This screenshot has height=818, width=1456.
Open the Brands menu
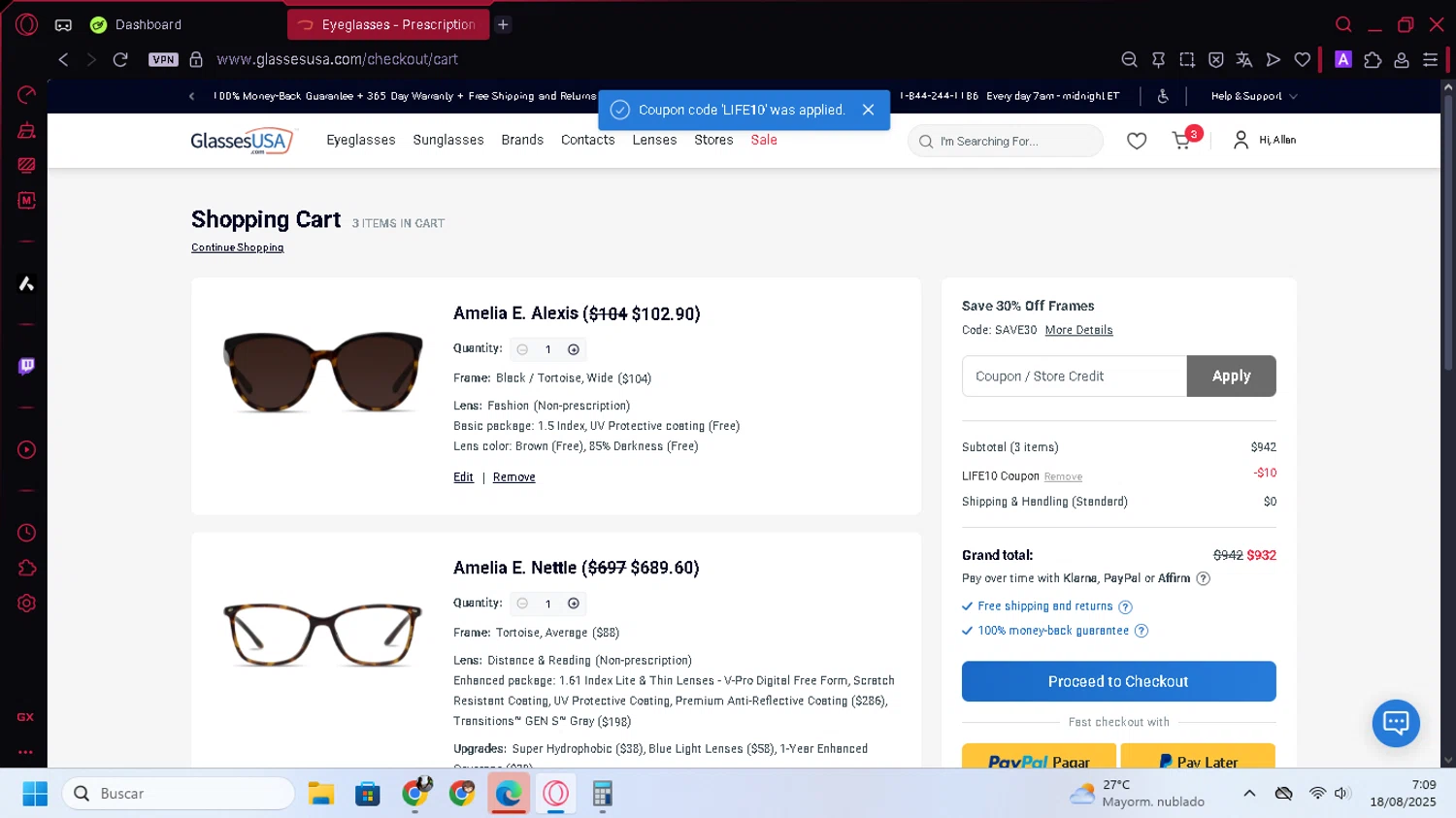[522, 140]
